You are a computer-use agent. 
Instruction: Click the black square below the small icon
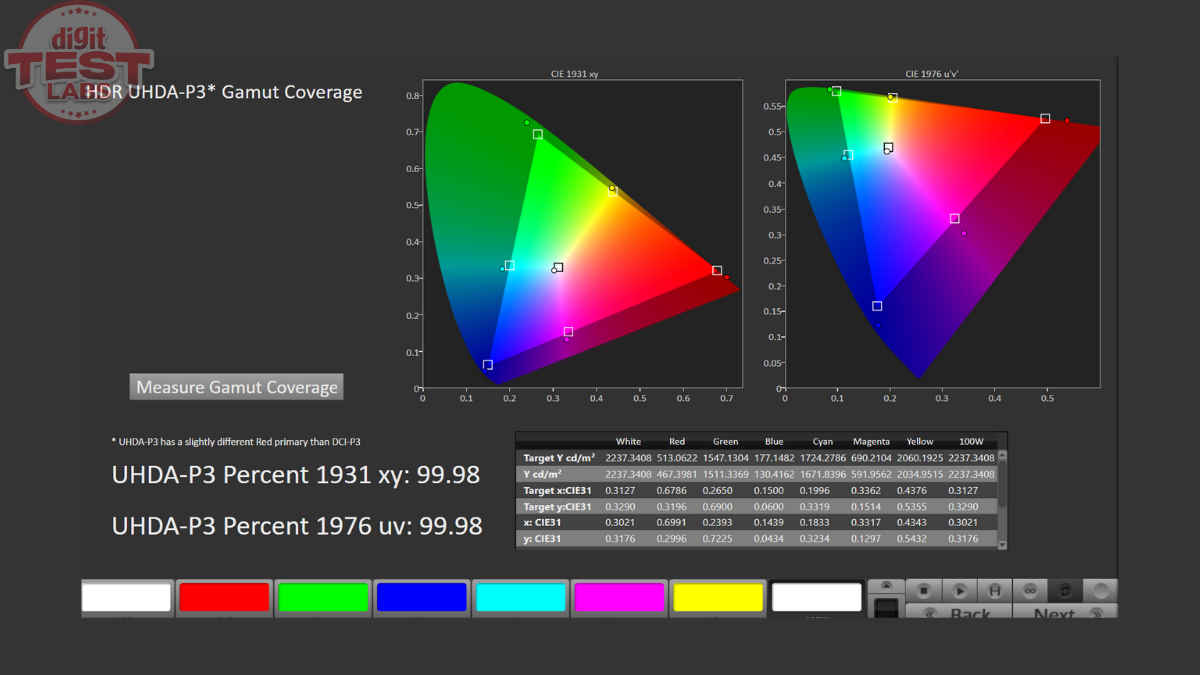886,607
